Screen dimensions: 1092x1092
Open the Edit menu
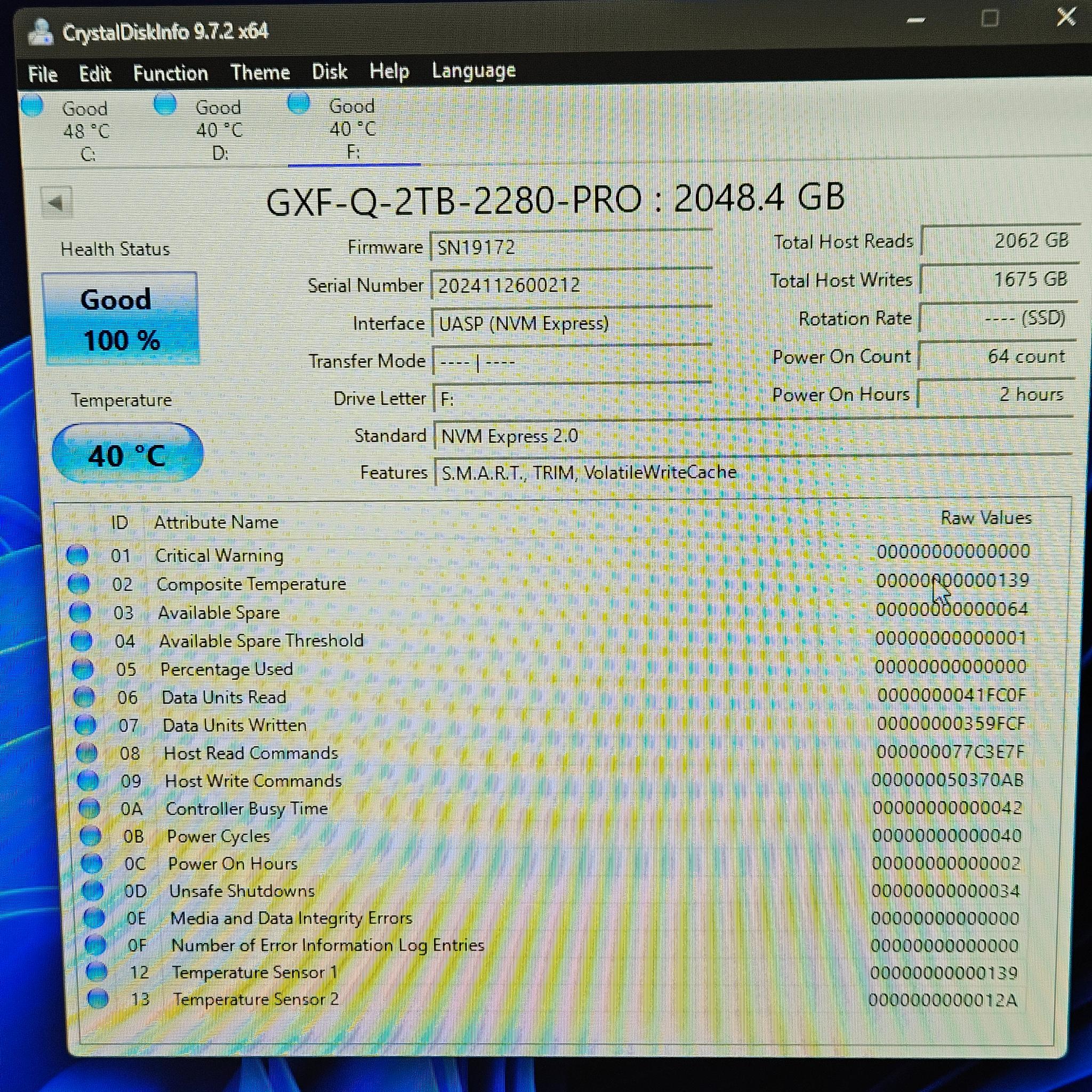click(x=95, y=74)
